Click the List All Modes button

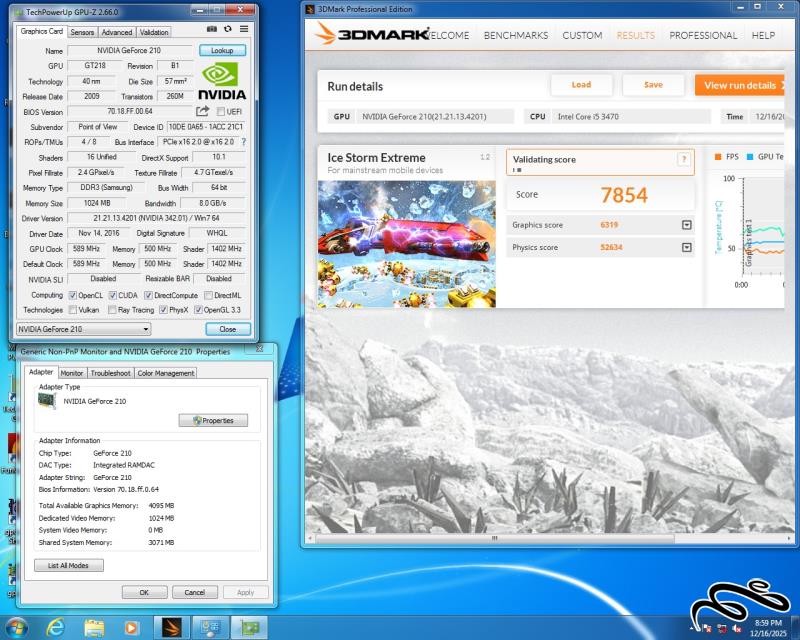pos(68,565)
